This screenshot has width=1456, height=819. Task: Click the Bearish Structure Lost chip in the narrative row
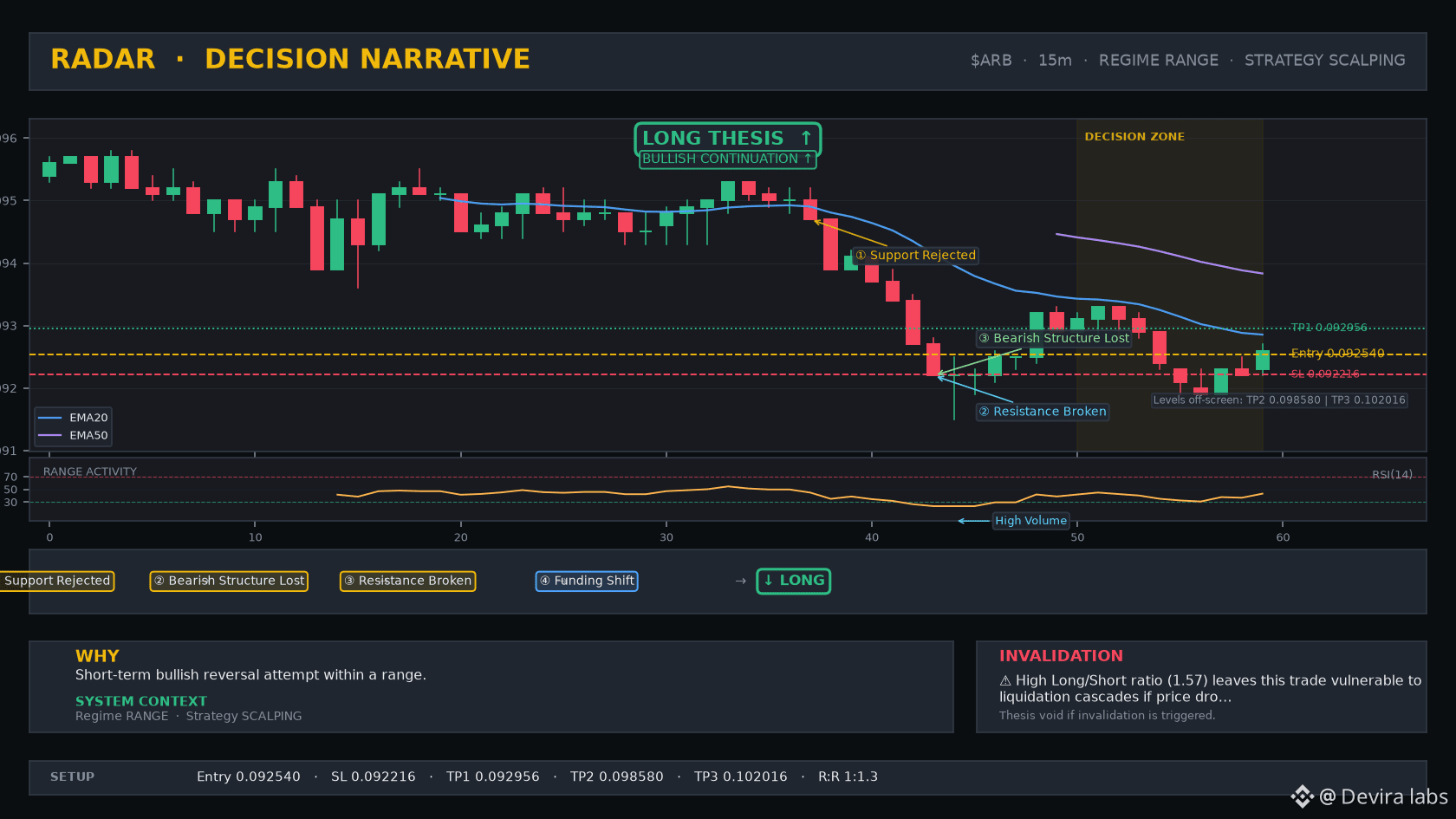tap(229, 581)
